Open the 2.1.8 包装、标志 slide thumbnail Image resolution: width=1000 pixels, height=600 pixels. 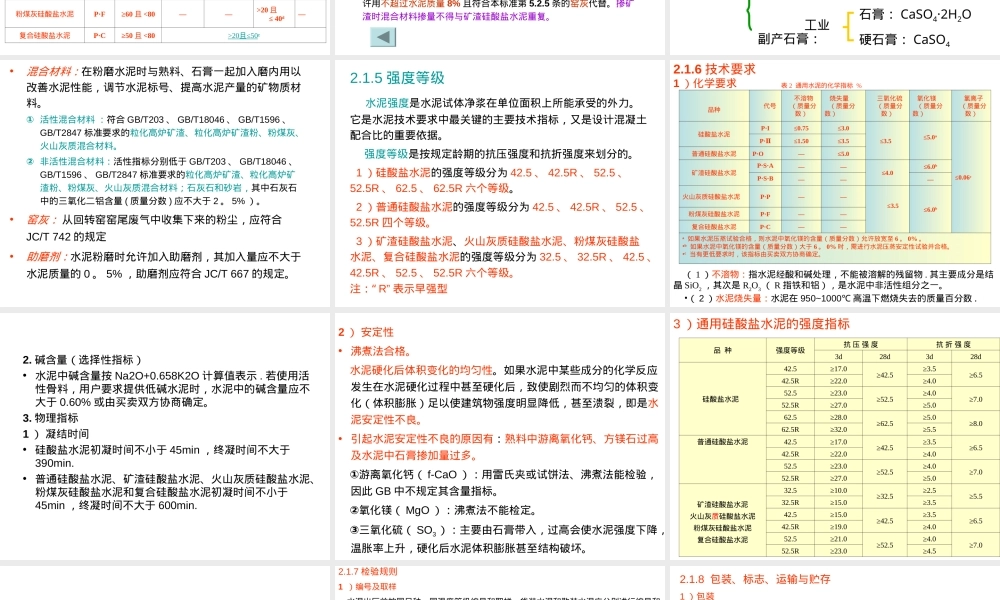[835, 583]
